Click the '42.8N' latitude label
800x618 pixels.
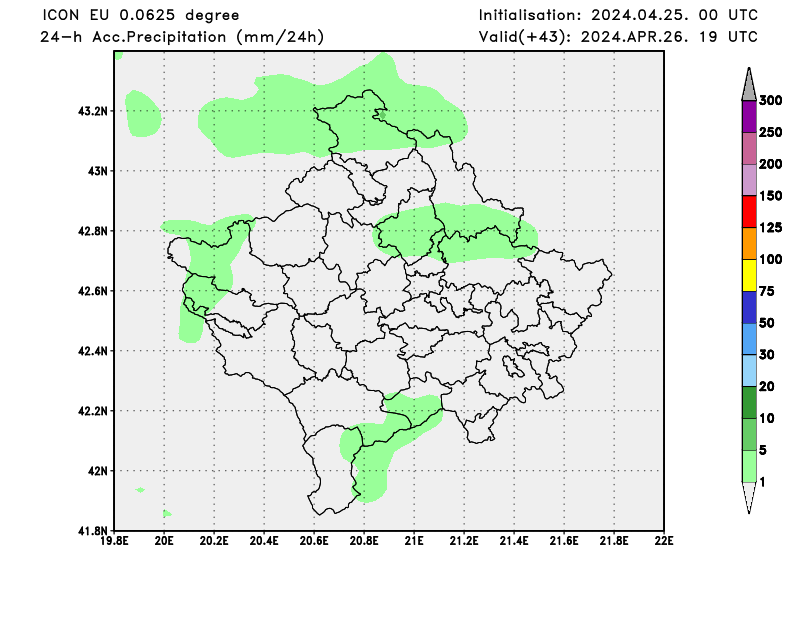(92, 231)
